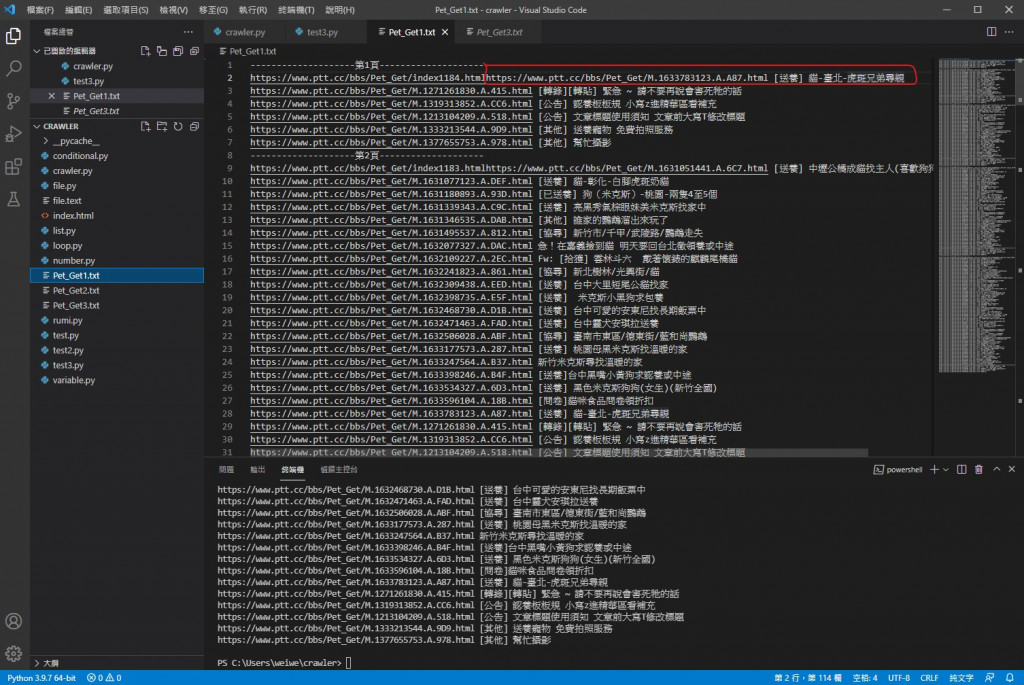This screenshot has width=1024, height=685.
Task: Open the Run menu
Action: tap(252, 10)
